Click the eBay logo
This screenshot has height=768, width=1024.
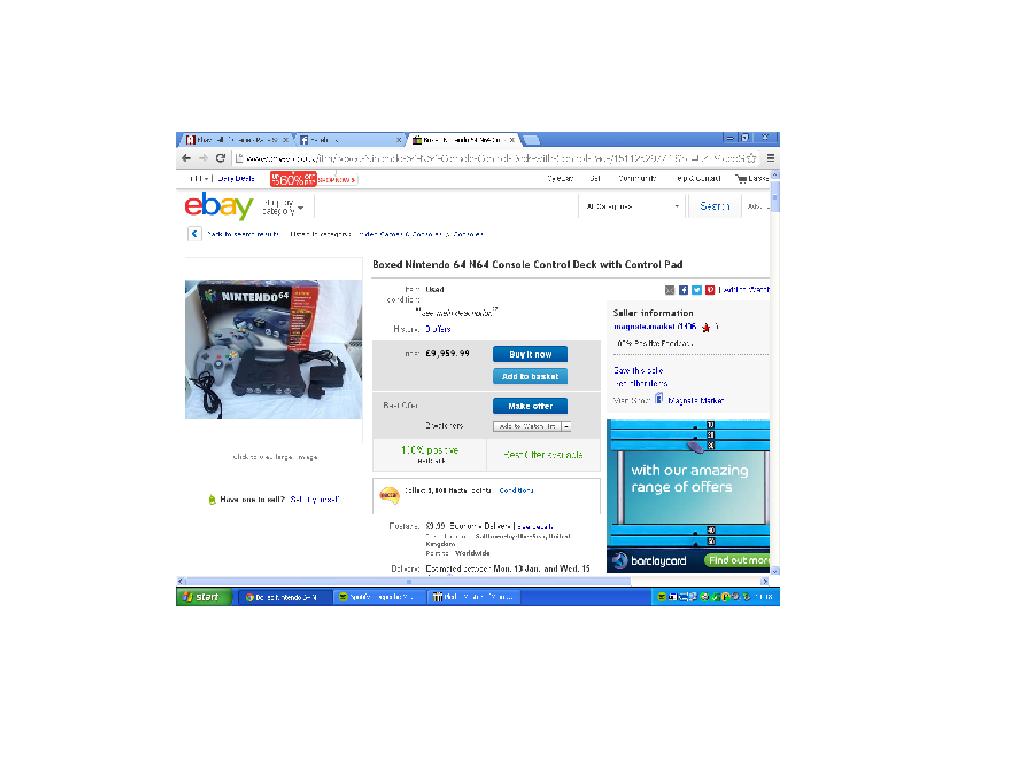point(219,206)
